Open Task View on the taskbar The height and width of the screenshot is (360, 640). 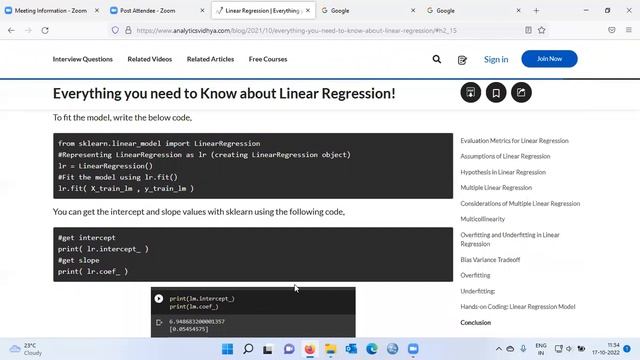point(268,349)
